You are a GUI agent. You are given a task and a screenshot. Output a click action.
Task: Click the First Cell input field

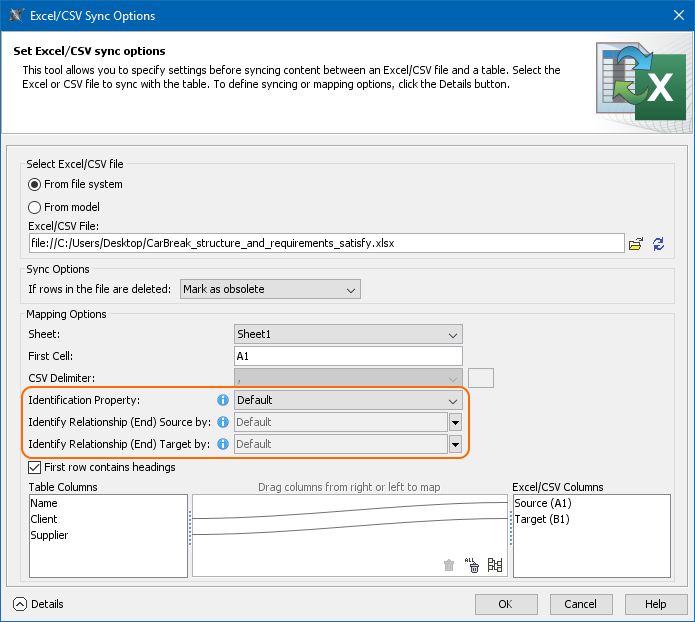348,356
